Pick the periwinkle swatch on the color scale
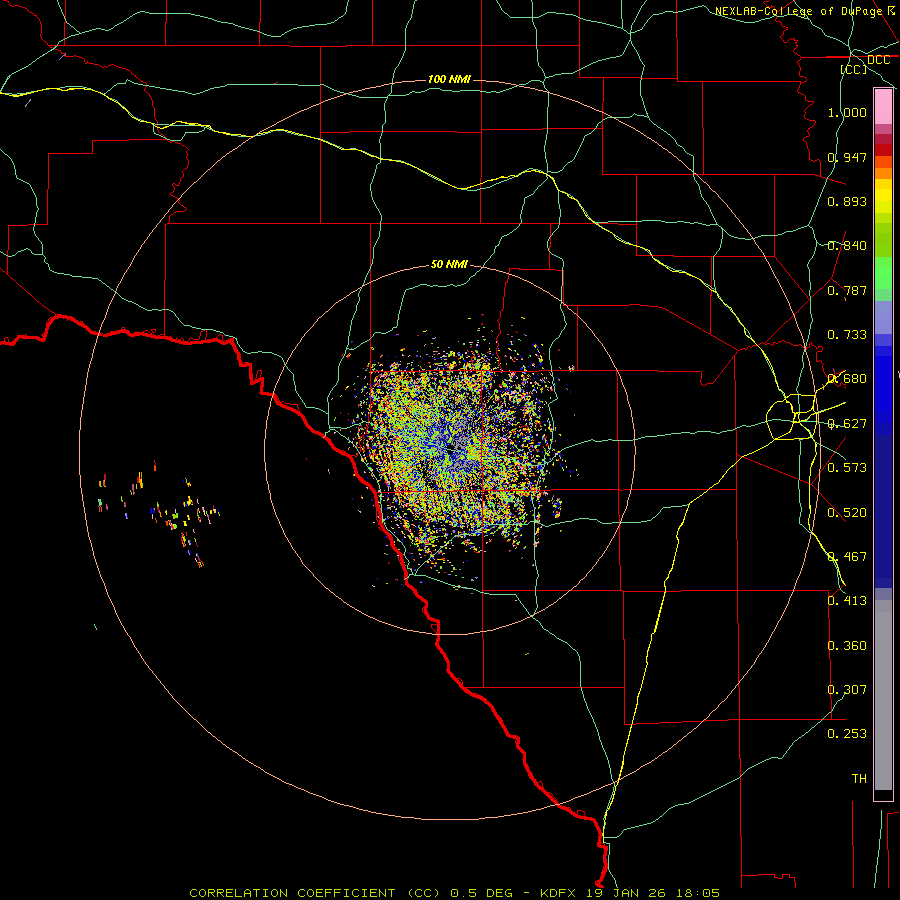 (x=883, y=317)
